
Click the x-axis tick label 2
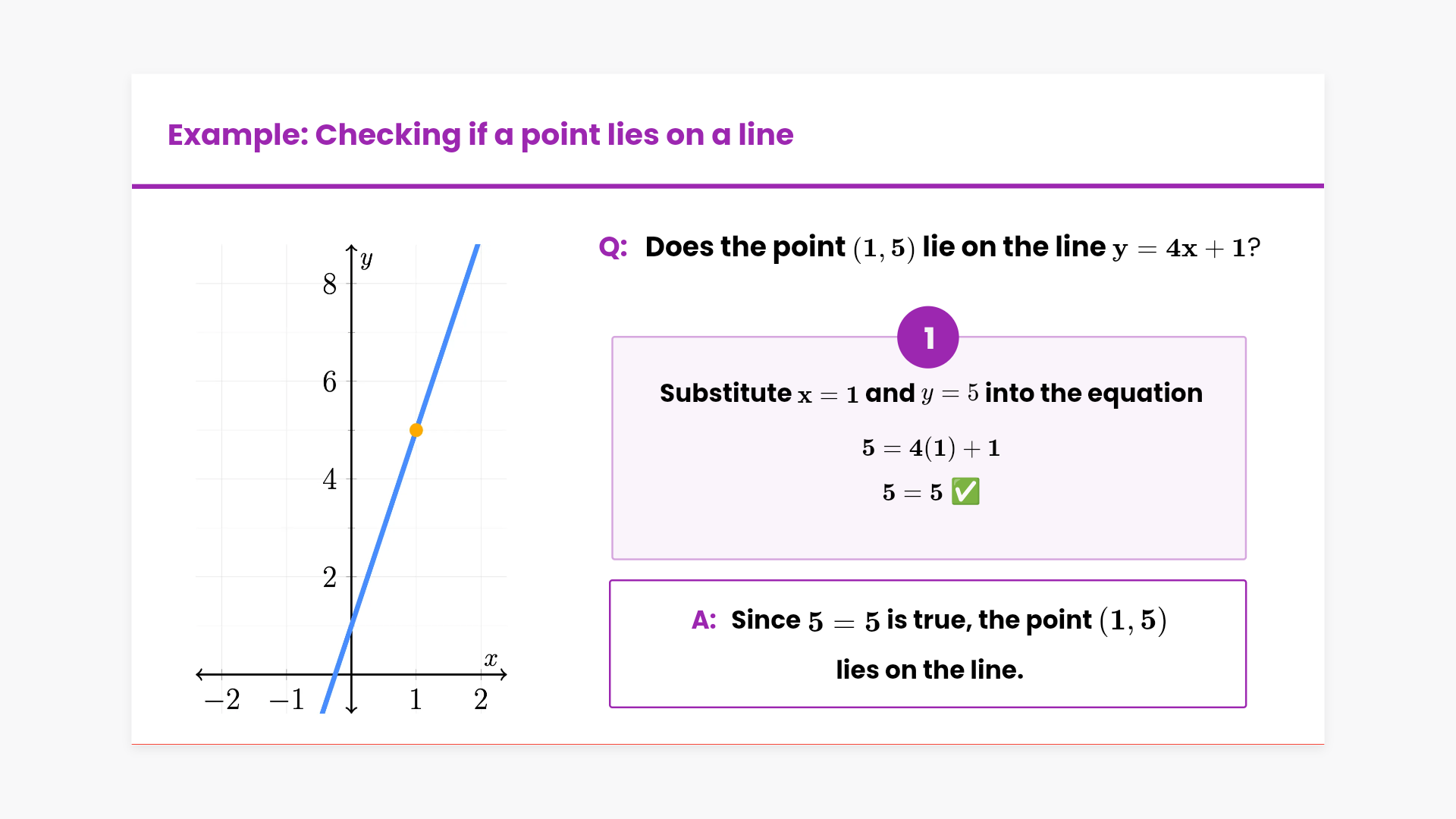tap(481, 699)
